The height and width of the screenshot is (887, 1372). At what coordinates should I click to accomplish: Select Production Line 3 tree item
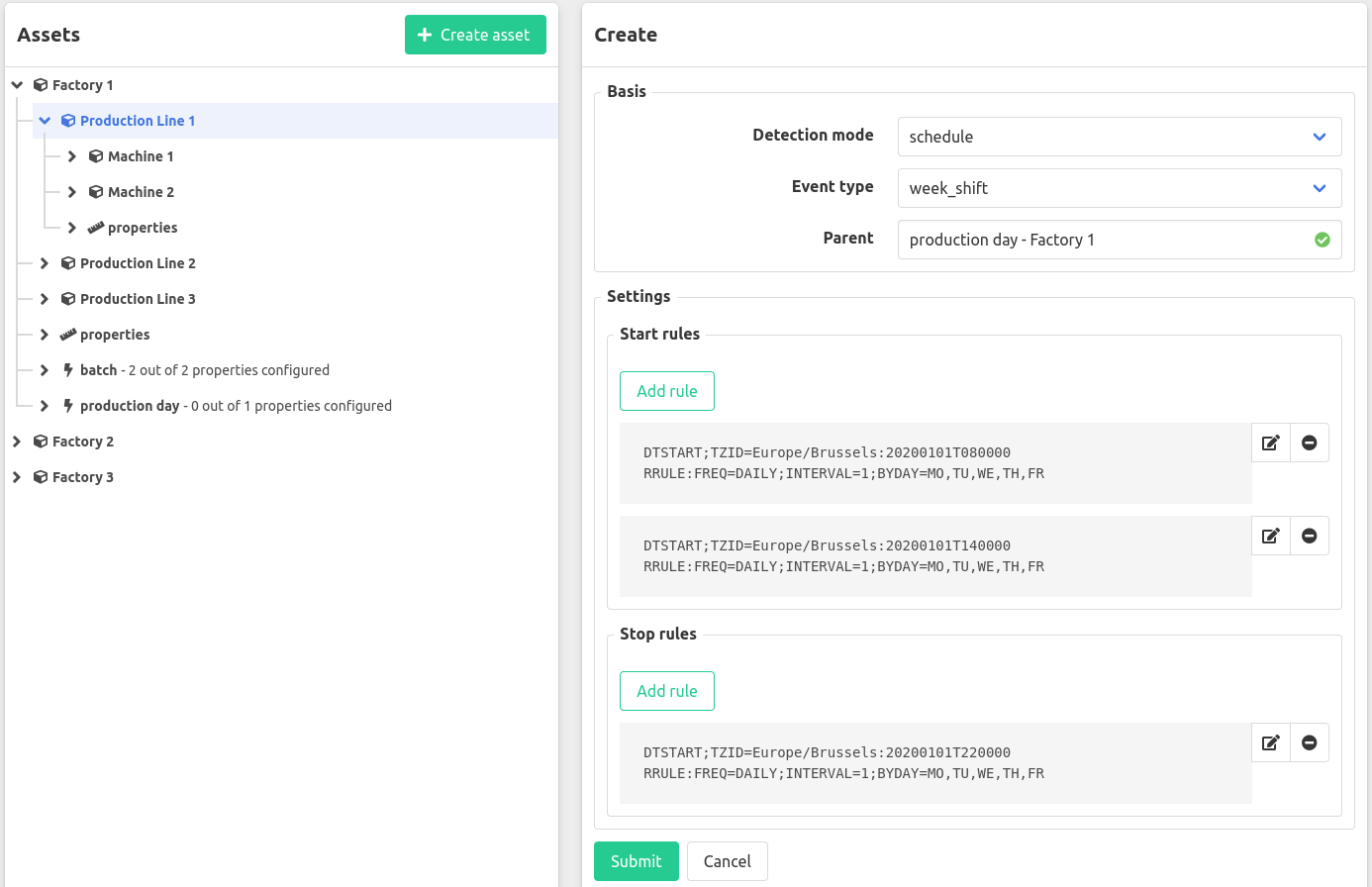point(138,299)
